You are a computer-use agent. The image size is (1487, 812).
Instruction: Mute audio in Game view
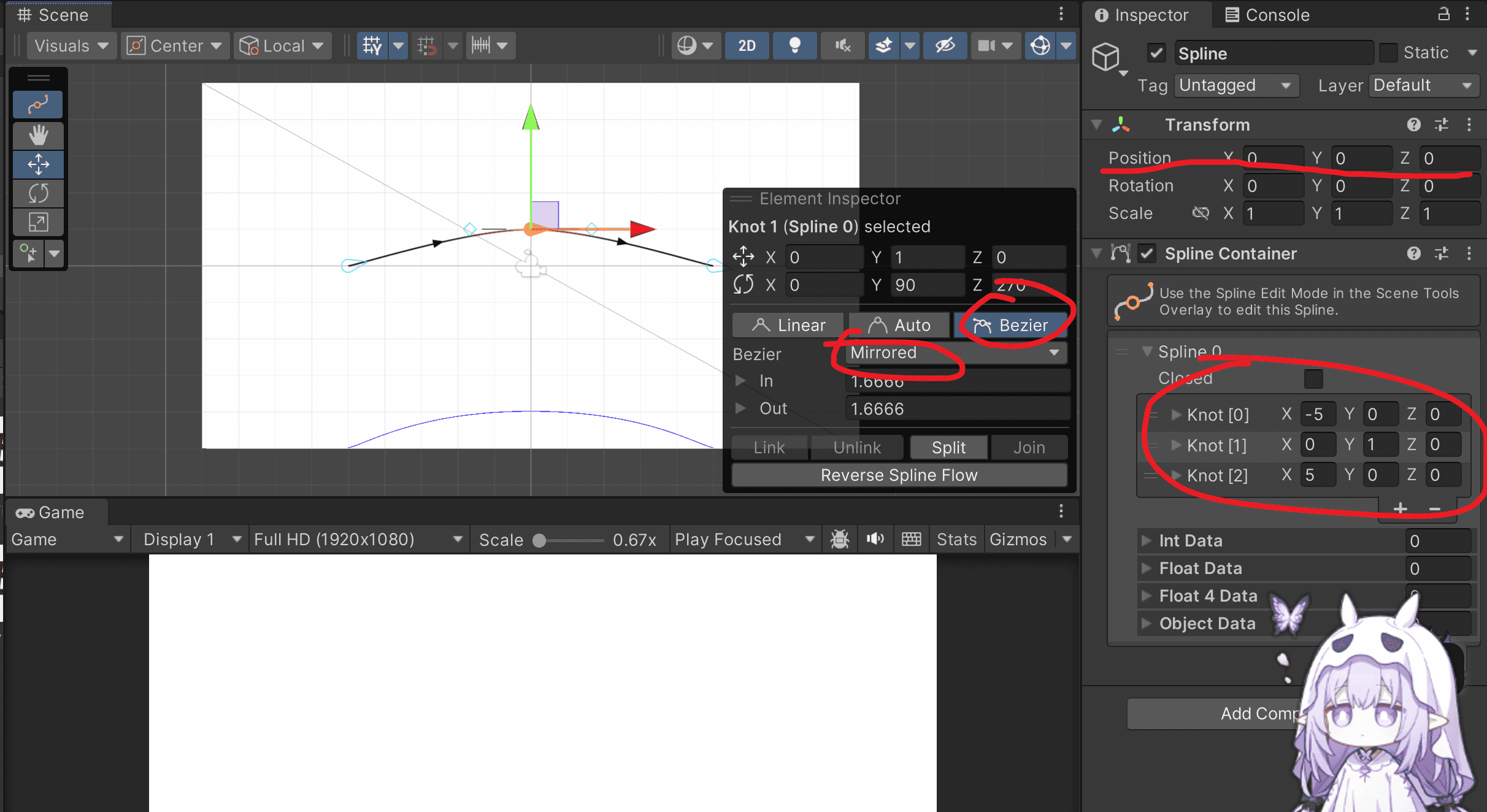point(875,539)
